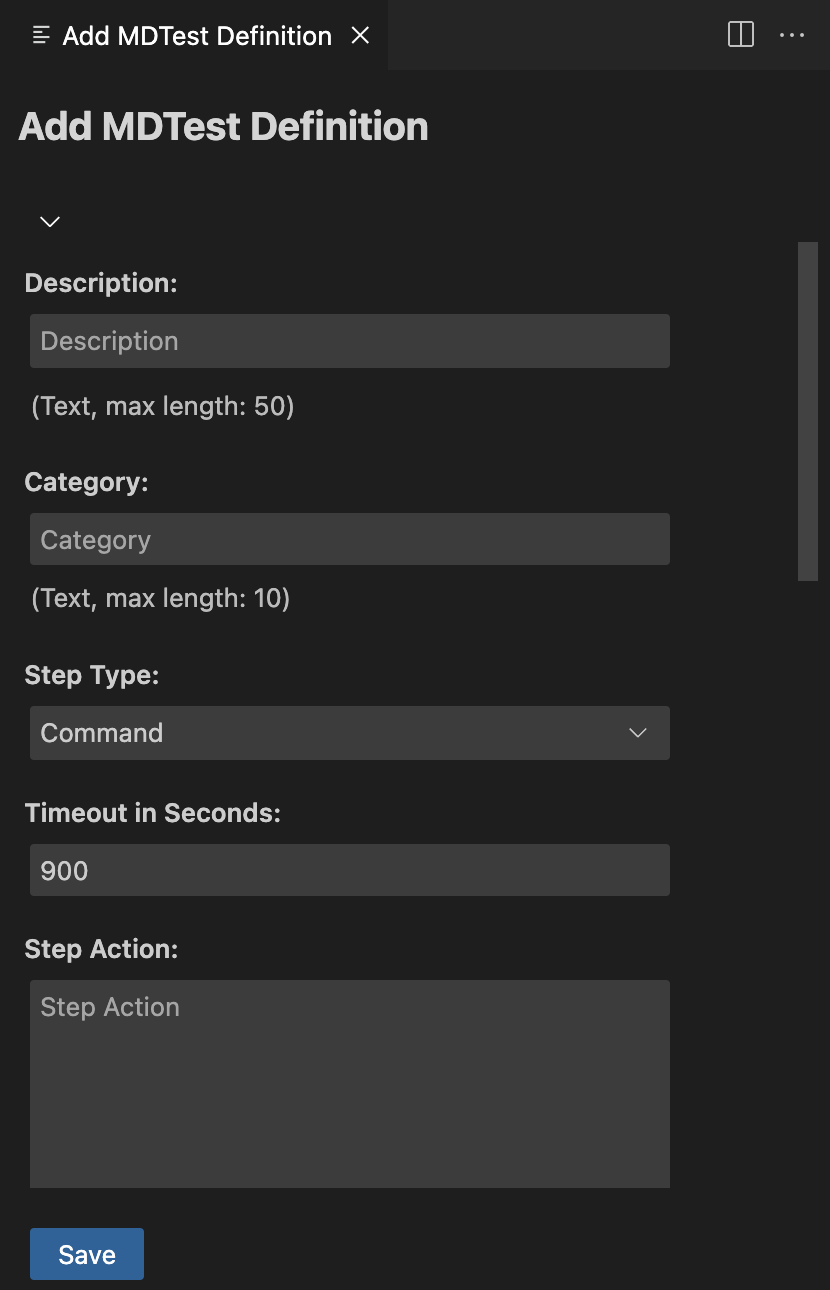
Task: Click the "Description:" field label
Action: pyautogui.click(x=101, y=283)
